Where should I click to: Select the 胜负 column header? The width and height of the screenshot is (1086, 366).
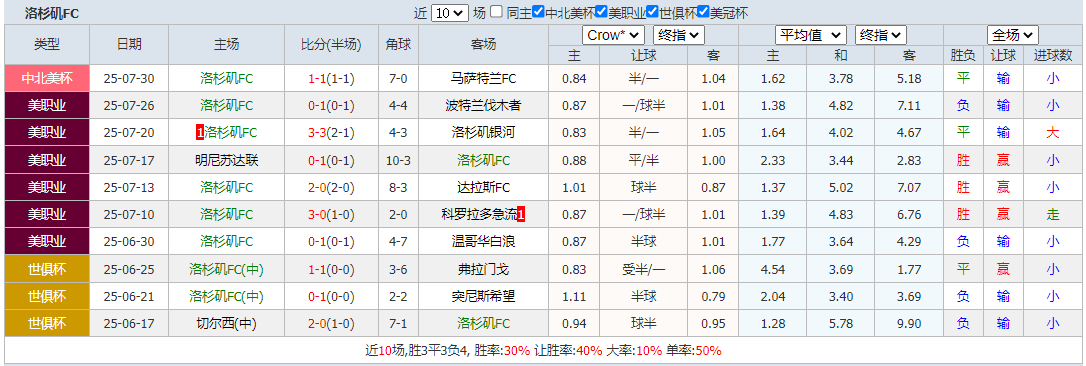point(963,55)
